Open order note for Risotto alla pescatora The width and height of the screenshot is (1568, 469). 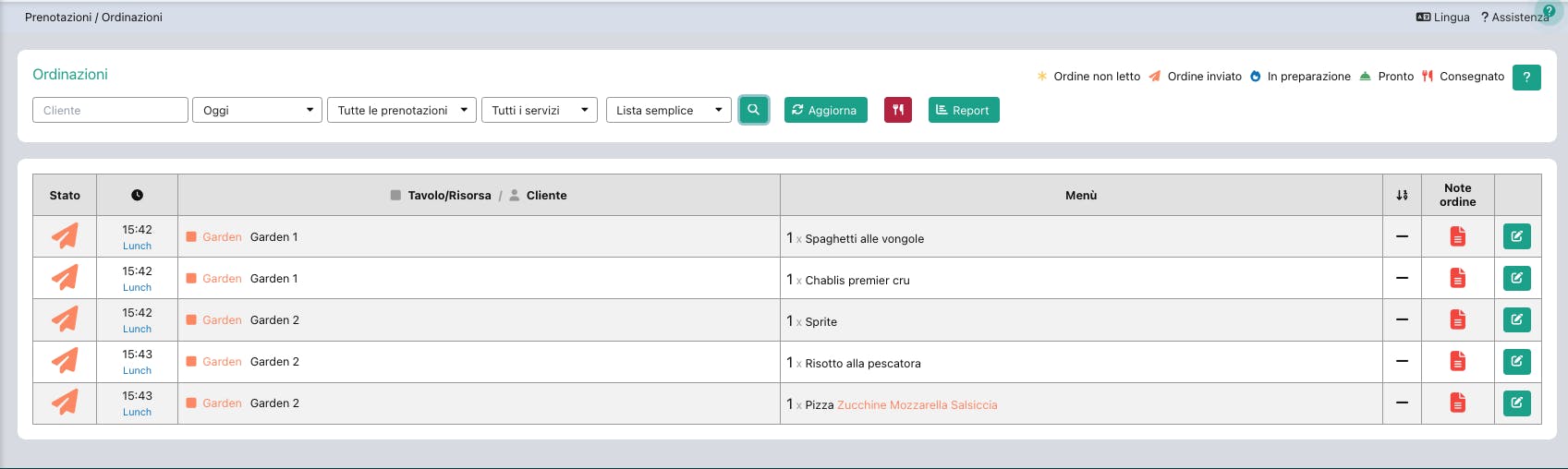click(x=1457, y=362)
